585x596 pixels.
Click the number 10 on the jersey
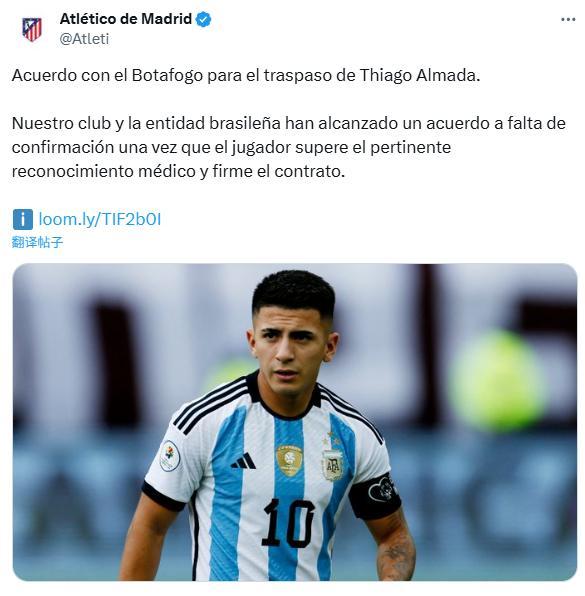coord(289,523)
